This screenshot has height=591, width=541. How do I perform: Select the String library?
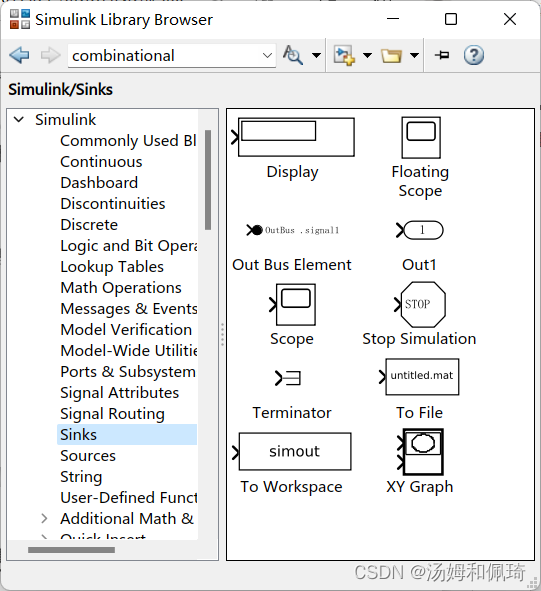[81, 477]
